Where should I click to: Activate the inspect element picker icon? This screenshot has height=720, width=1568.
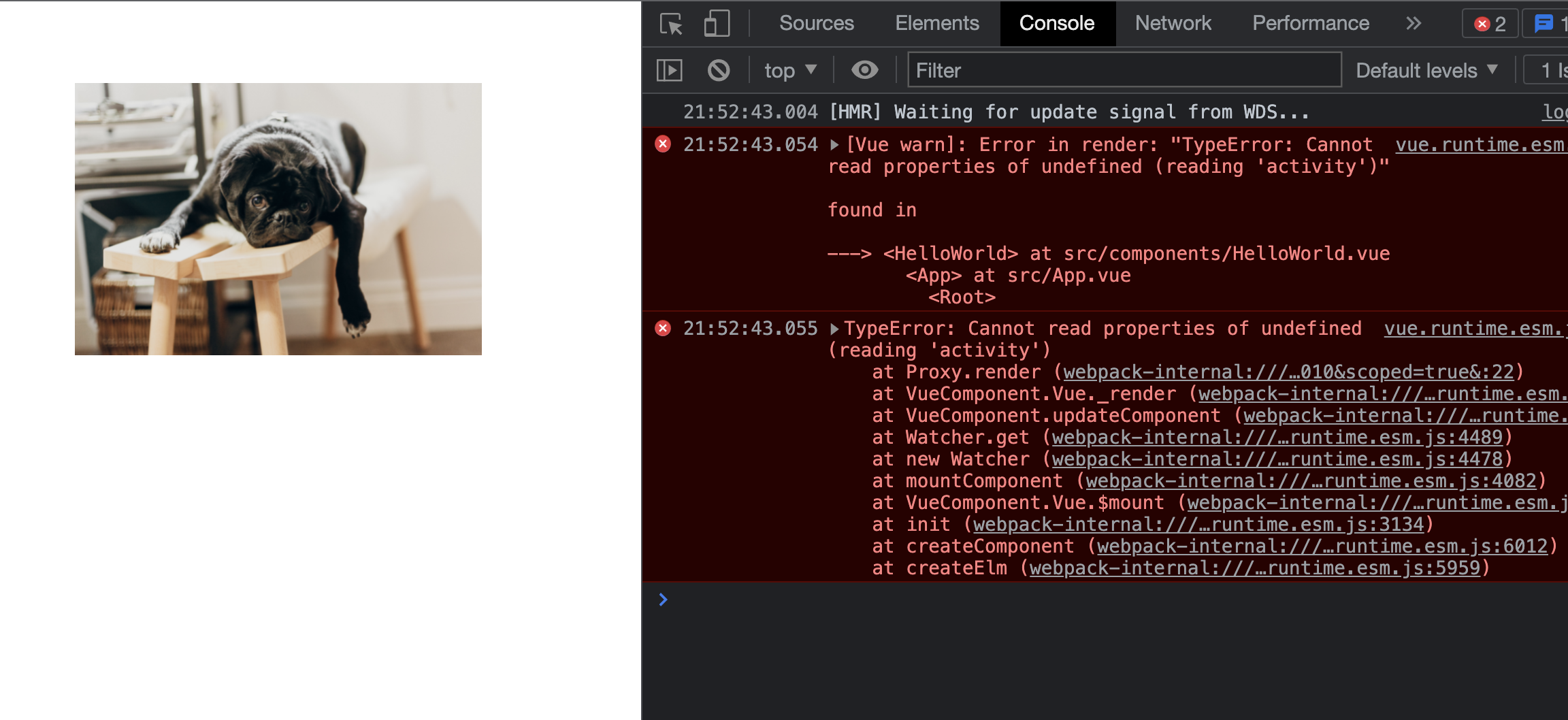pos(672,24)
